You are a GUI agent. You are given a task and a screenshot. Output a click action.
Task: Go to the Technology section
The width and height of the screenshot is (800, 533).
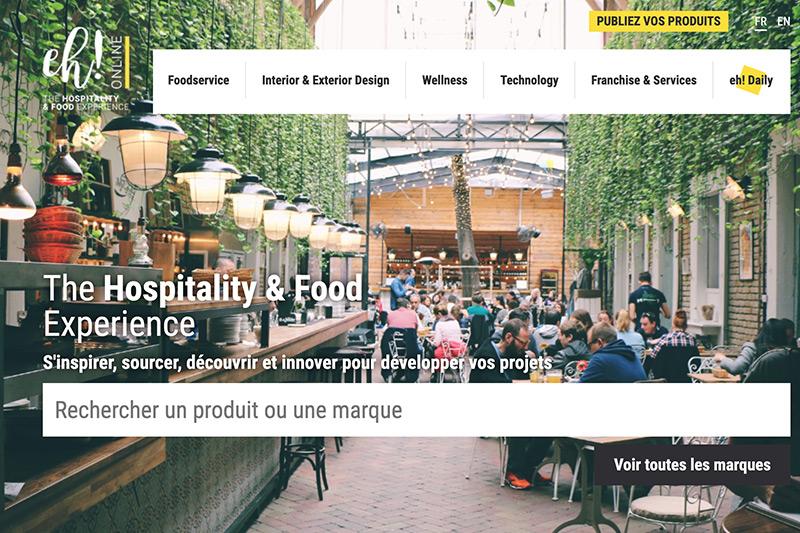pyautogui.click(x=529, y=80)
